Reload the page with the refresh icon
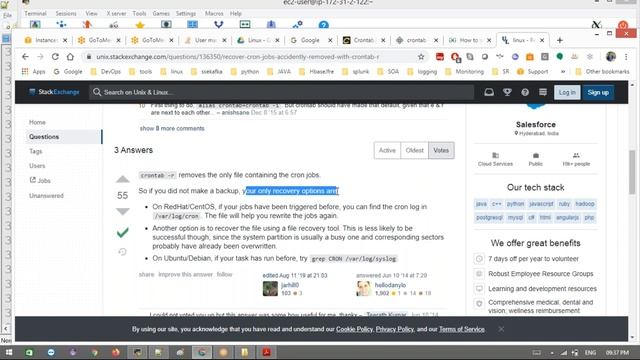The image size is (640, 360). [55, 57]
